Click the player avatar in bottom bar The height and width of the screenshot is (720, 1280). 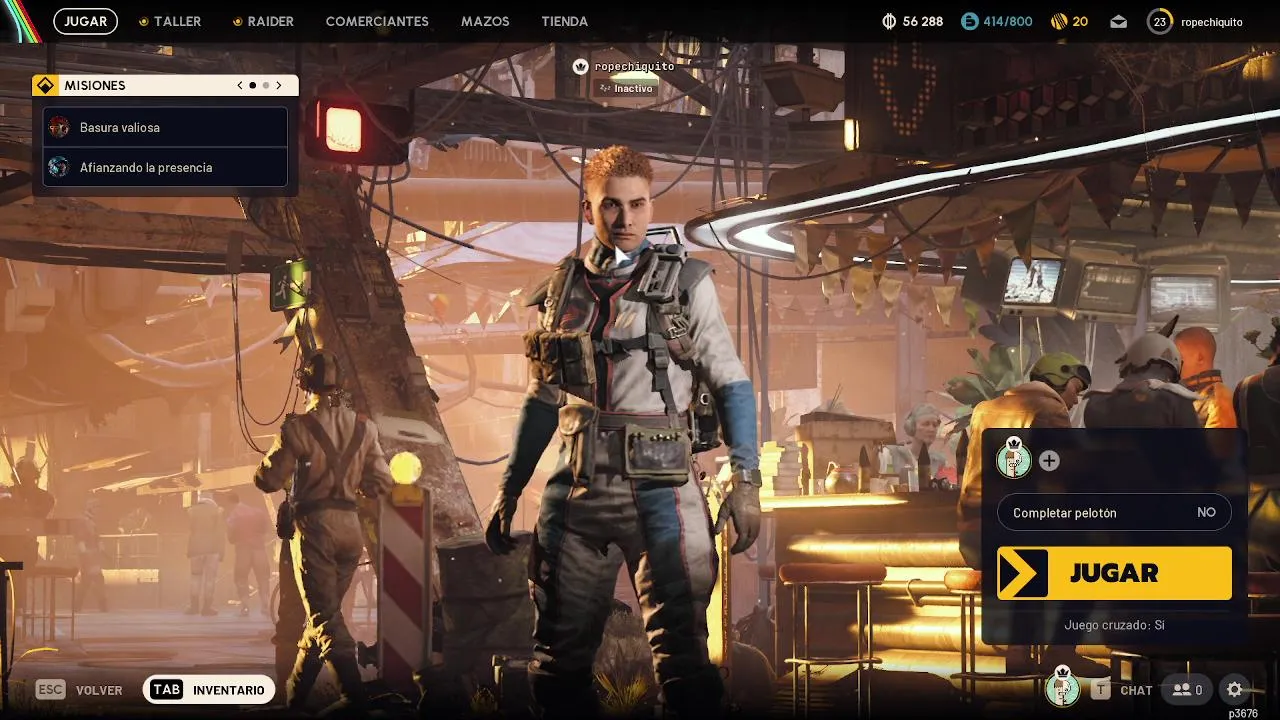(x=1063, y=688)
